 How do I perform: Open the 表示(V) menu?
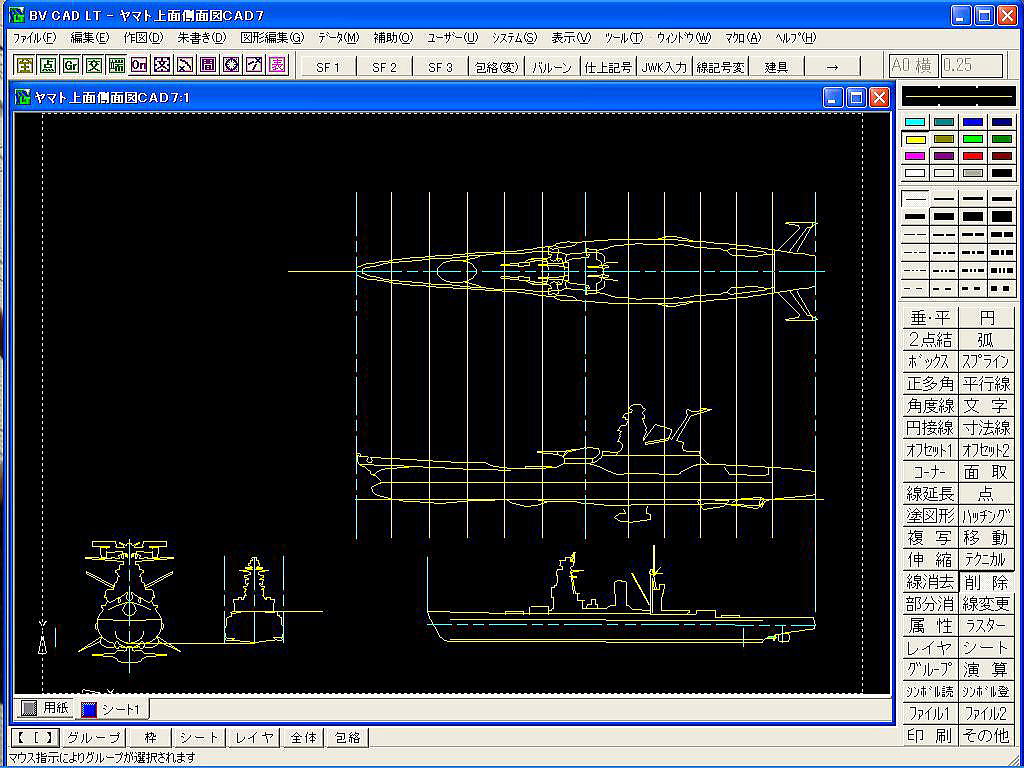(571, 38)
